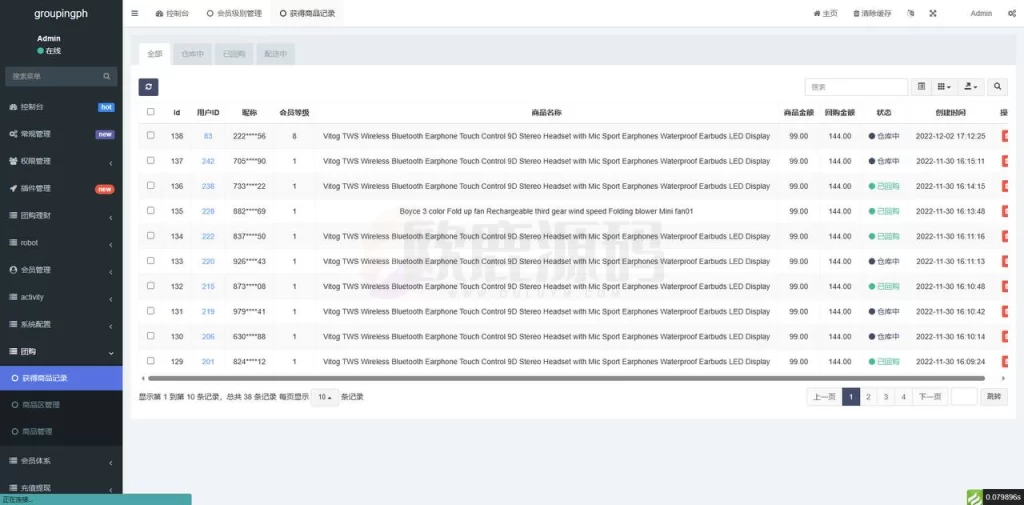Check the row with Id 129
1024x505 pixels.
(x=151, y=361)
